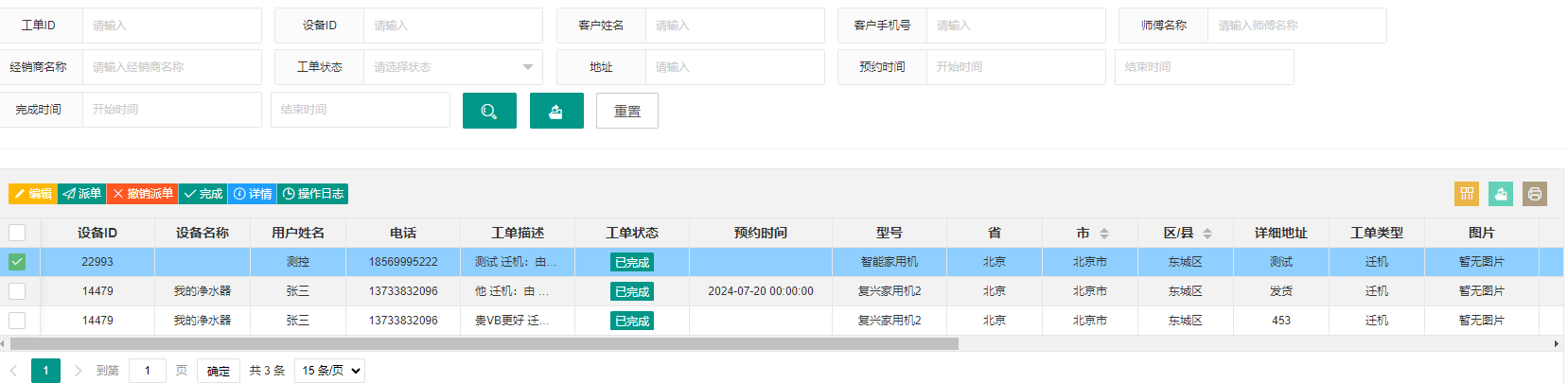Screen dimensions: 1568x383
Task: Click the 已完成 status in the 22993 row
Action: (x=632, y=262)
